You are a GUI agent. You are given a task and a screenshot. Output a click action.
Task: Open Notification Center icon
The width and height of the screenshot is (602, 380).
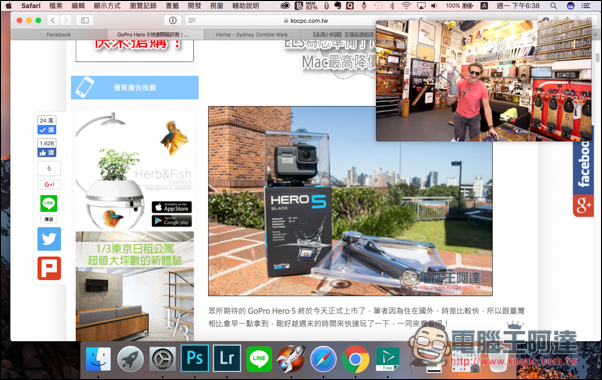click(586, 5)
